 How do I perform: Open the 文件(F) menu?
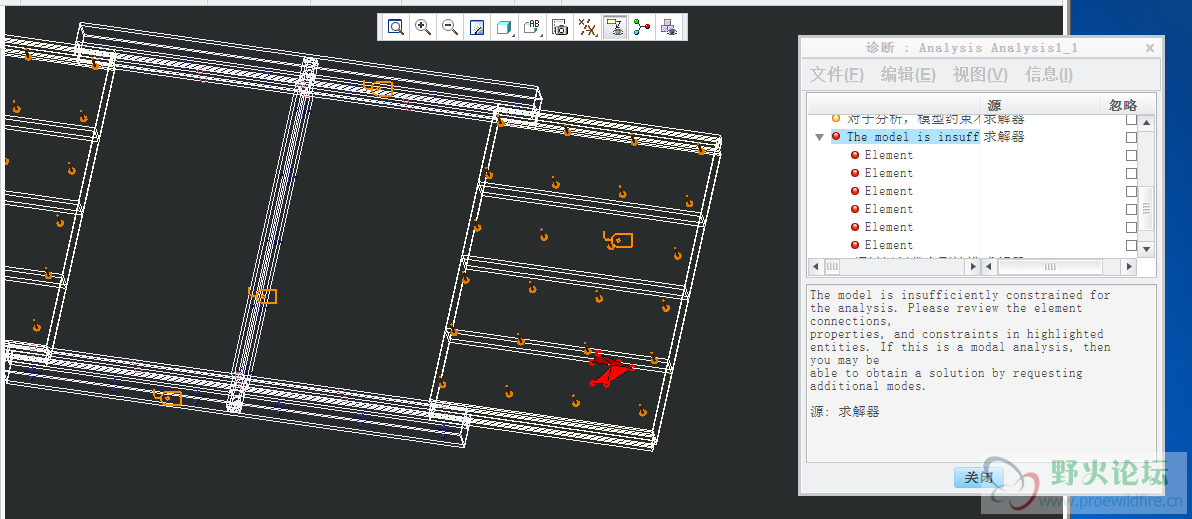(836, 75)
